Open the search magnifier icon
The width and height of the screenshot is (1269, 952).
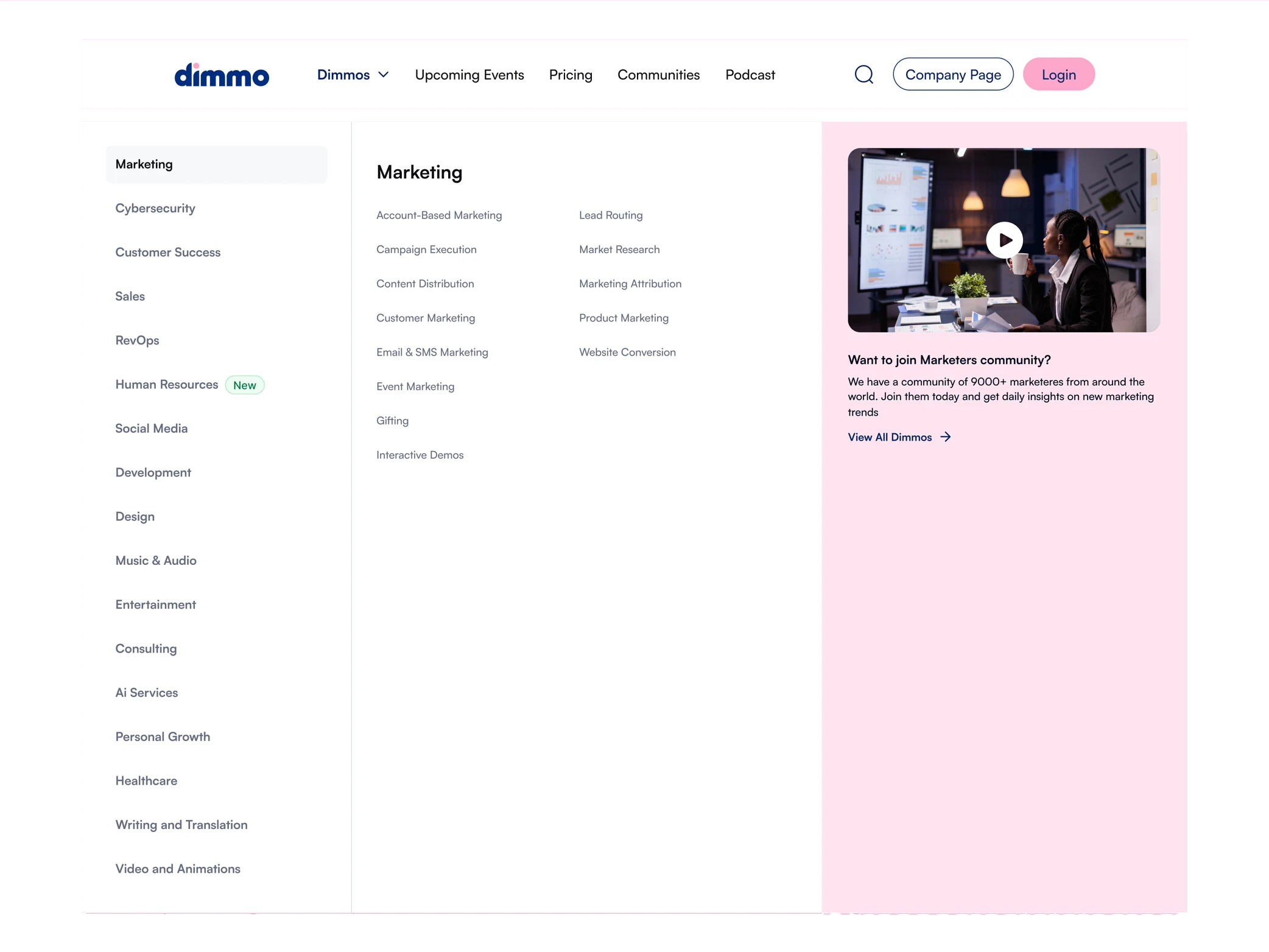coord(863,74)
